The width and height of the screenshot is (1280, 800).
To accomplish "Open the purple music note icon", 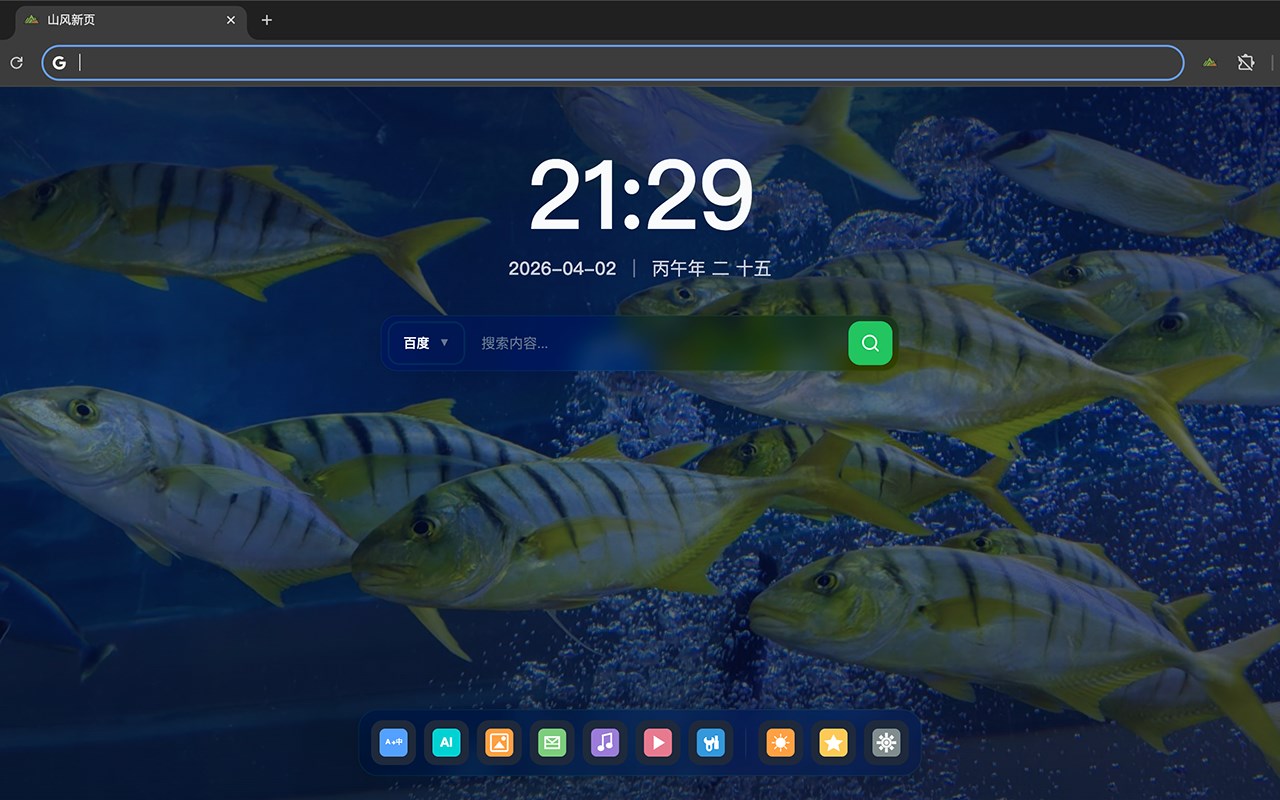I will click(605, 743).
